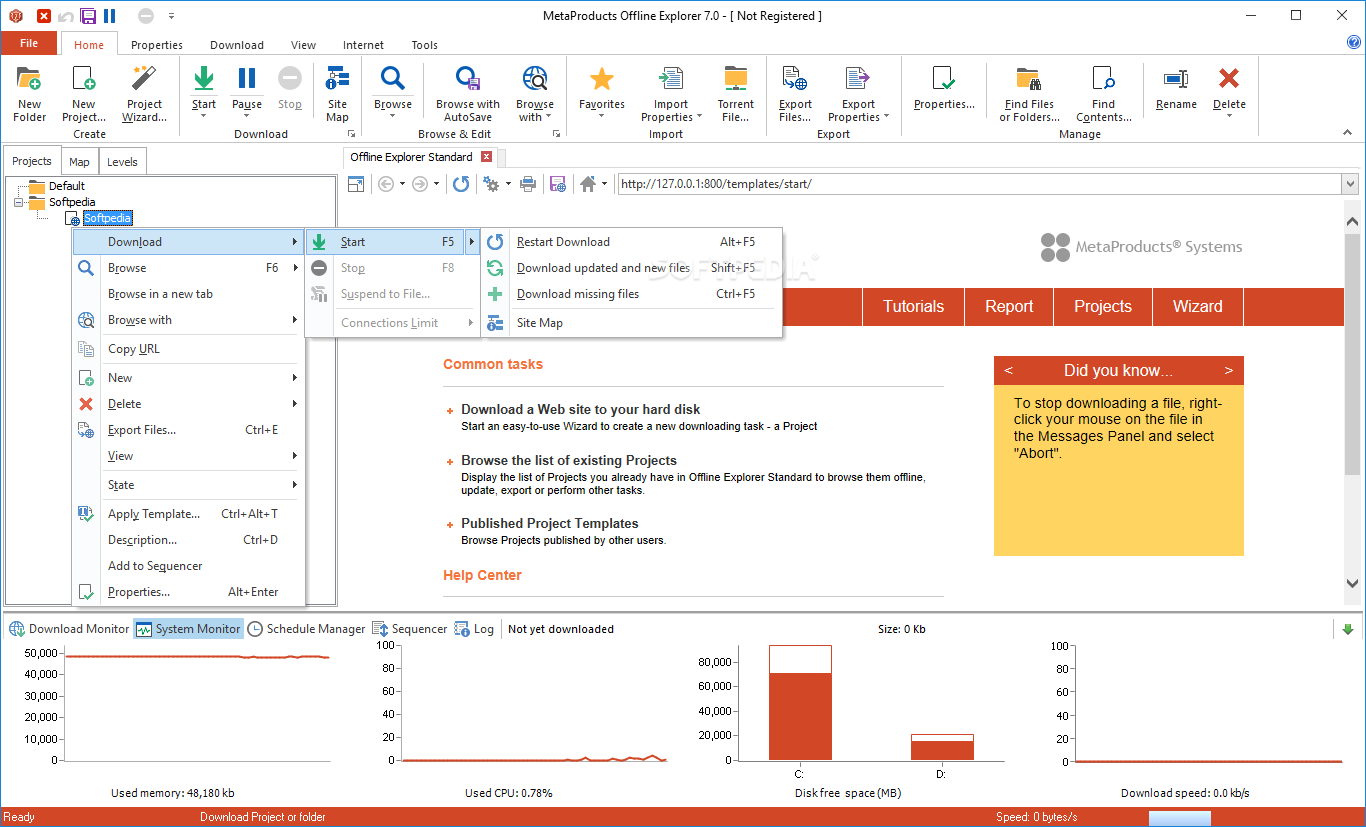Click the green arrow at monitor panel right

pyautogui.click(x=1347, y=629)
